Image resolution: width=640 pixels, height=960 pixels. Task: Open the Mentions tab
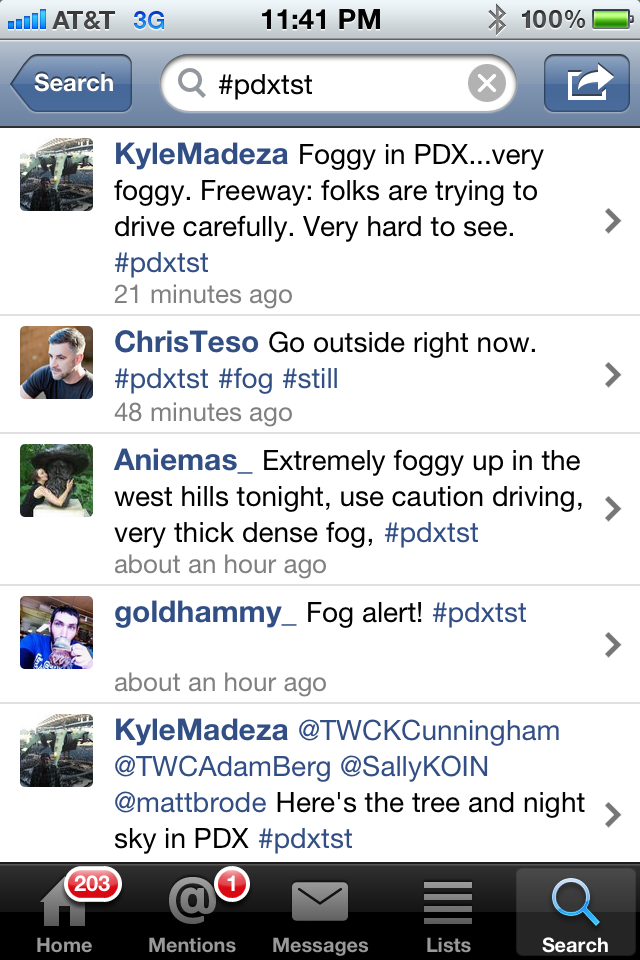(192, 910)
